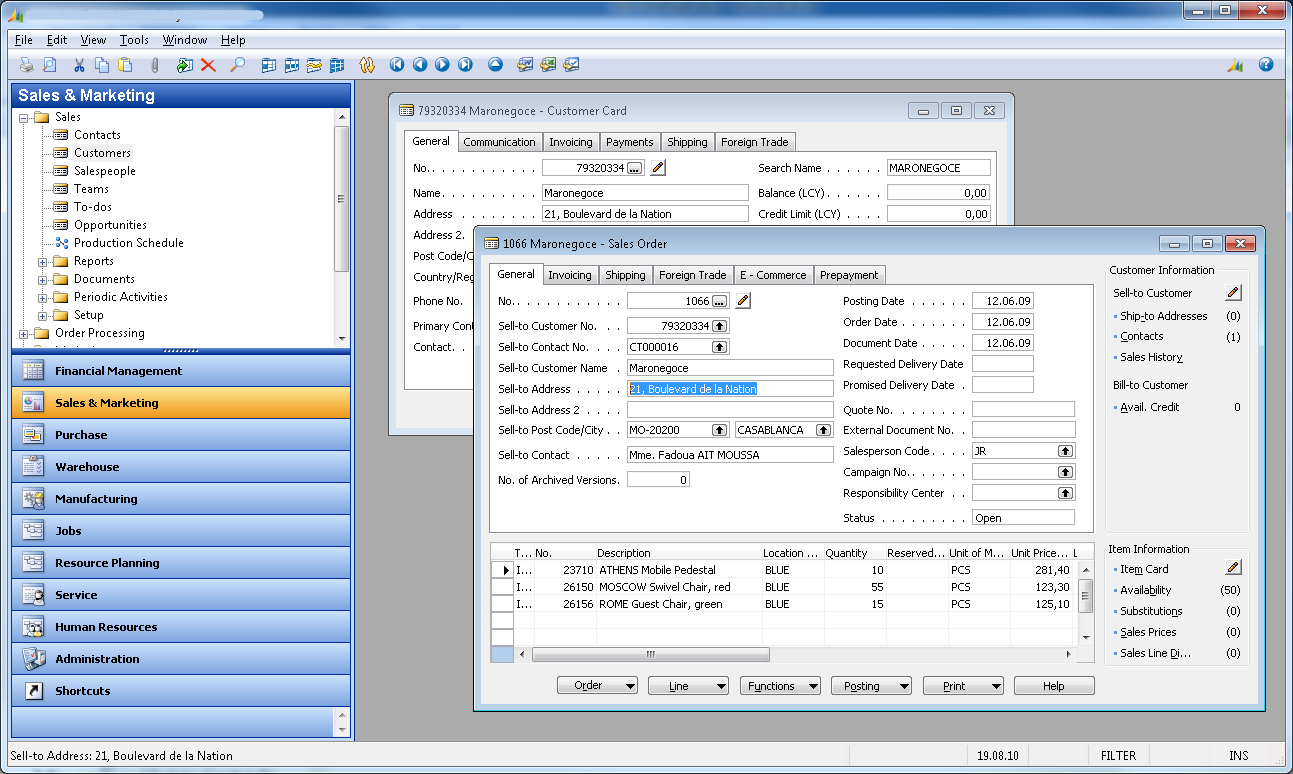Expand the Order Processing tree node
This screenshot has height=774, width=1293.
point(24,334)
